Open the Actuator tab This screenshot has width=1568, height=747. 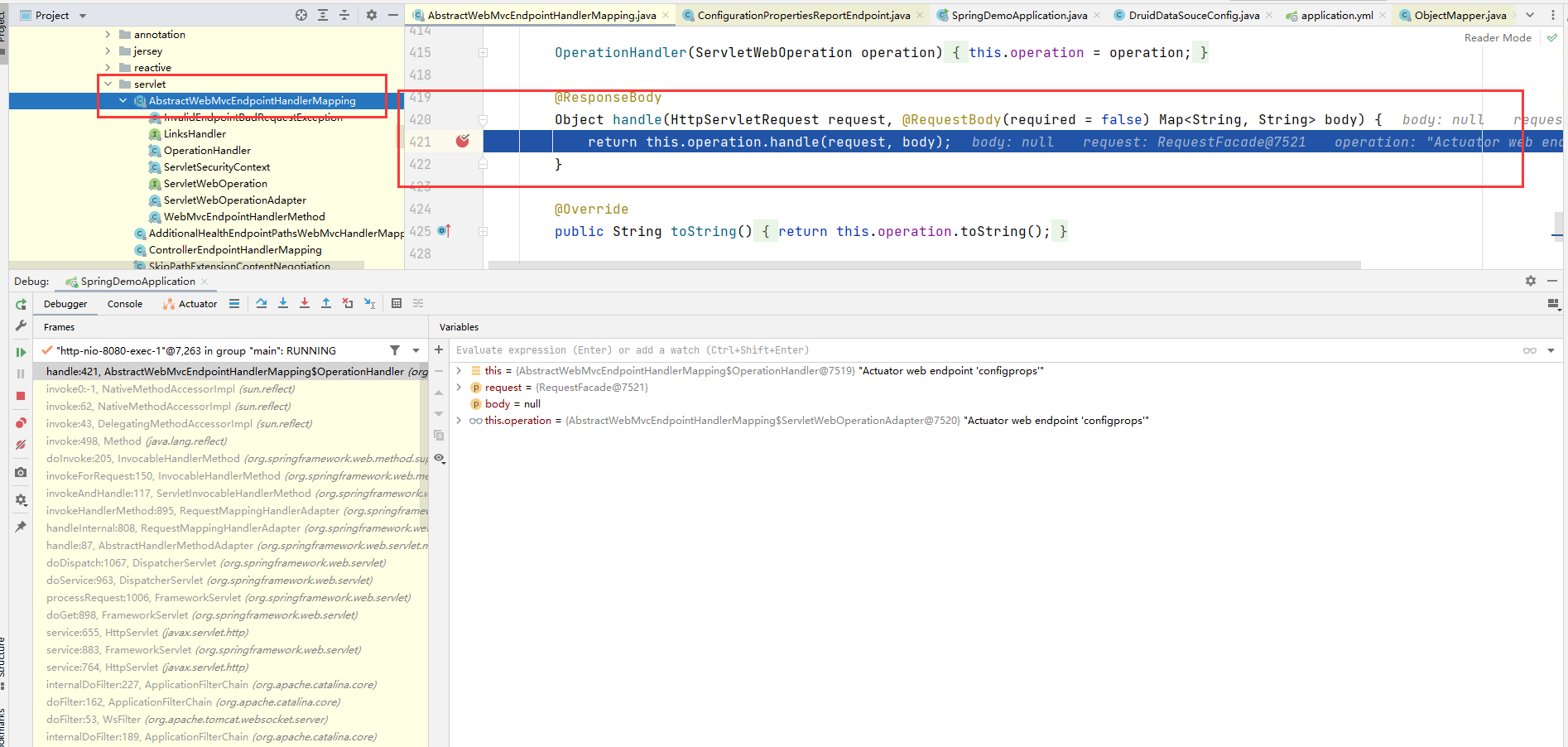[x=190, y=304]
